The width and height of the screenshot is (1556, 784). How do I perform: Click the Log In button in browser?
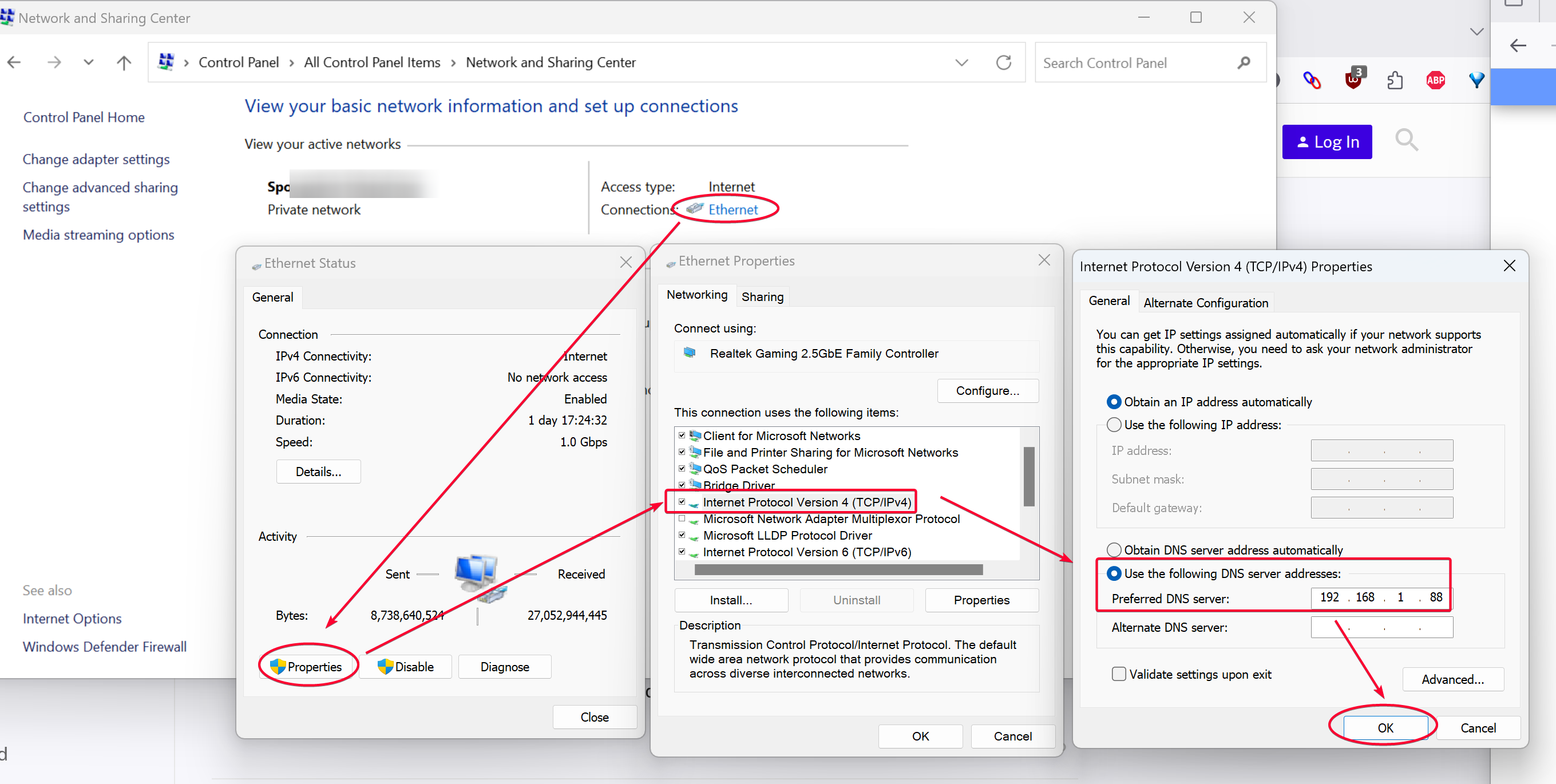pos(1327,142)
